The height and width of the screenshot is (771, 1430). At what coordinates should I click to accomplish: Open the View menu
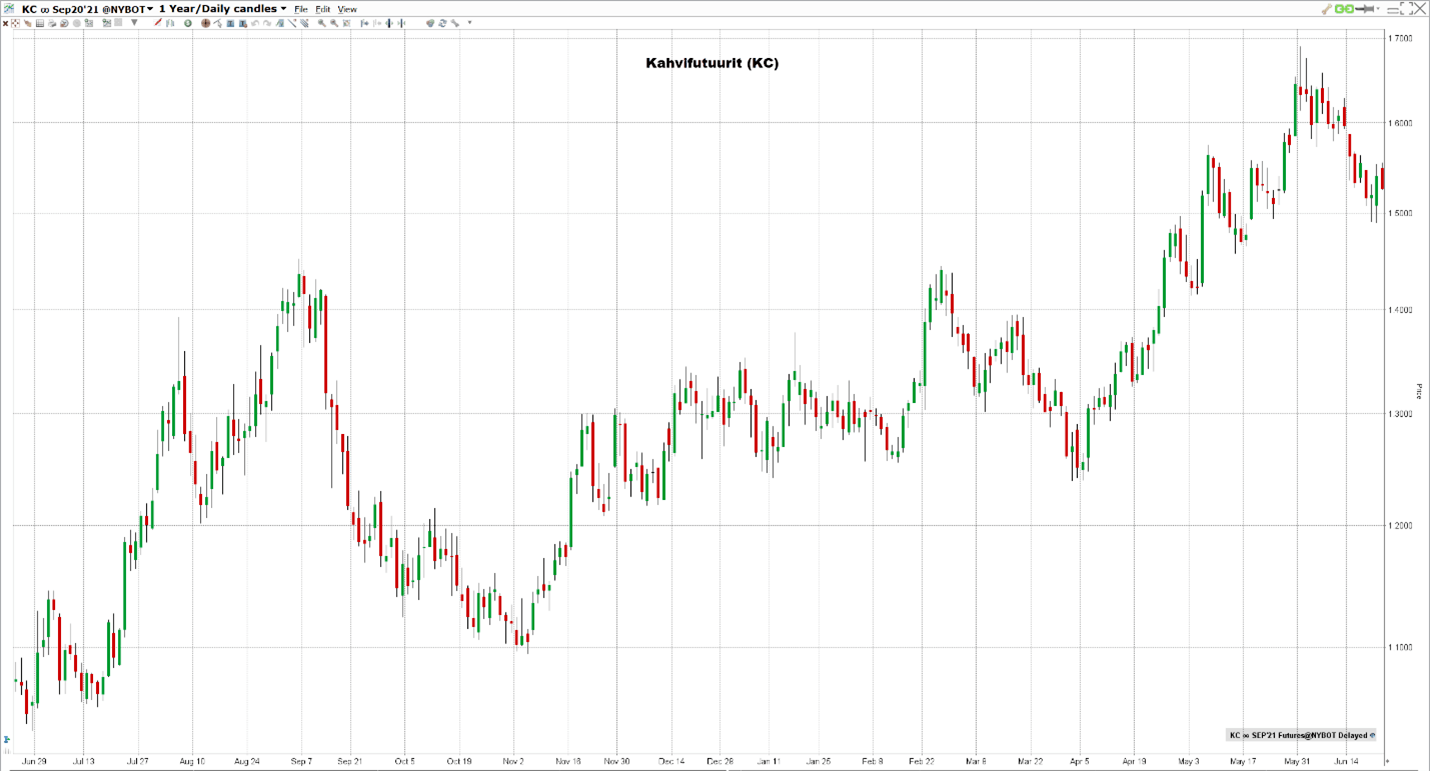pyautogui.click(x=347, y=9)
